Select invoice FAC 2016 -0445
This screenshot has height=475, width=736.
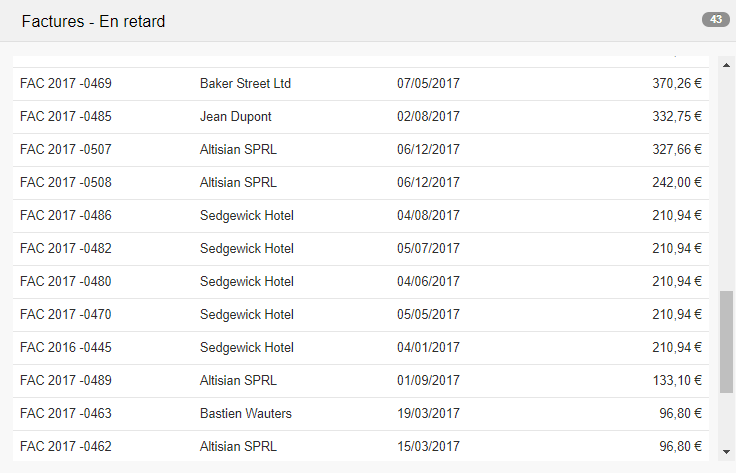point(66,348)
